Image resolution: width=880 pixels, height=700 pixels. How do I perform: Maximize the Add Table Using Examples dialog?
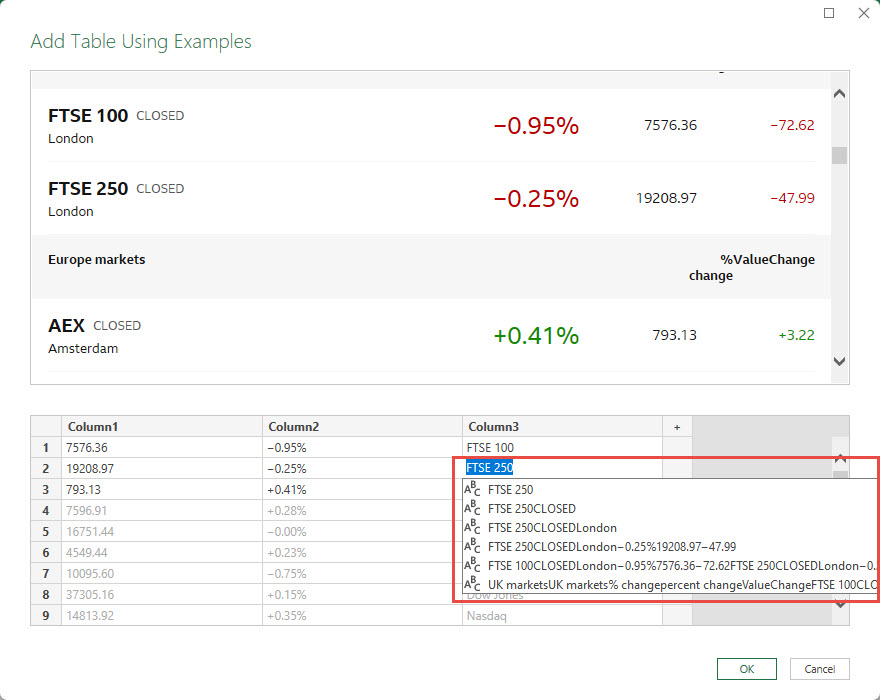(829, 14)
